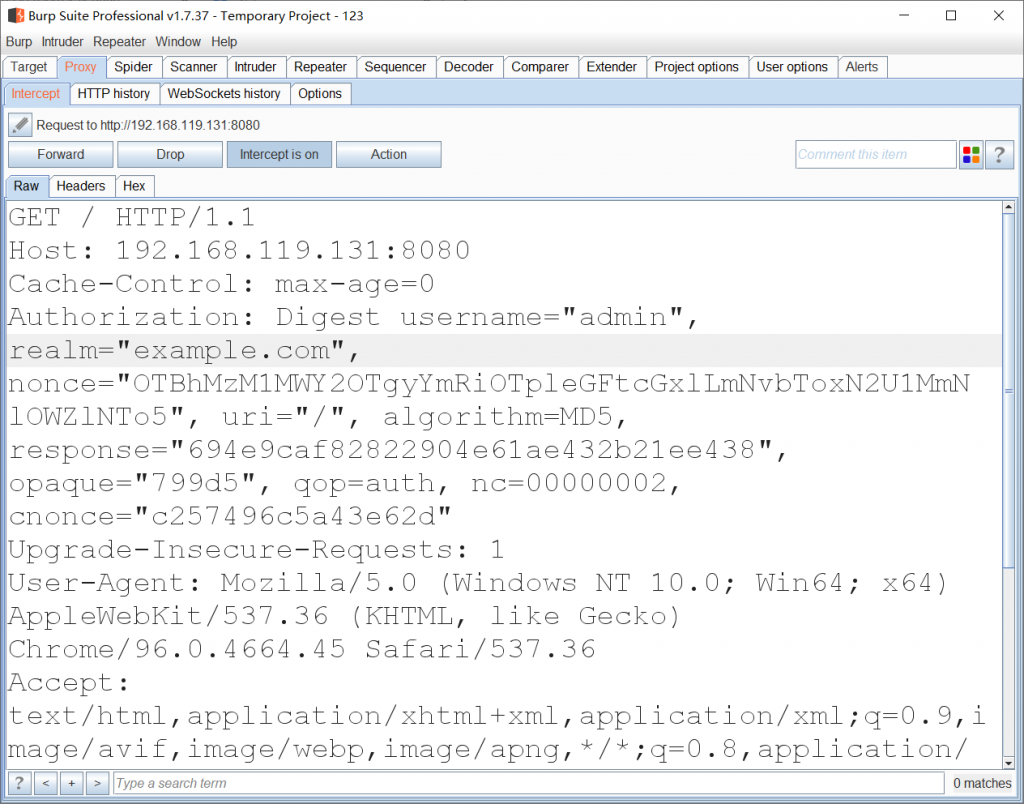Open the Intercept help question icon
Image resolution: width=1024 pixels, height=804 pixels.
pyautogui.click(x=999, y=155)
